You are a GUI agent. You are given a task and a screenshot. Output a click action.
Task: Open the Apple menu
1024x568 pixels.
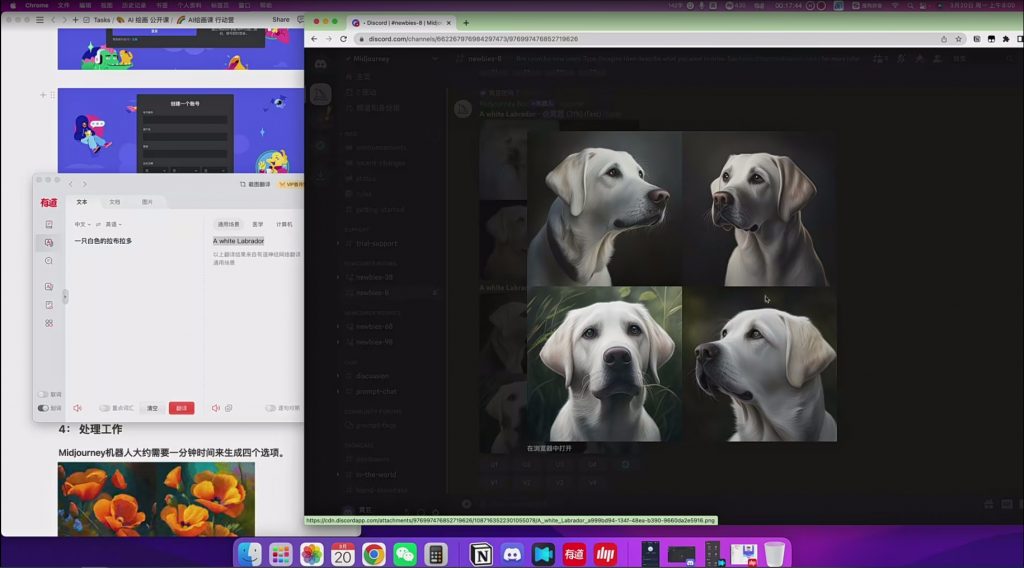coord(12,5)
